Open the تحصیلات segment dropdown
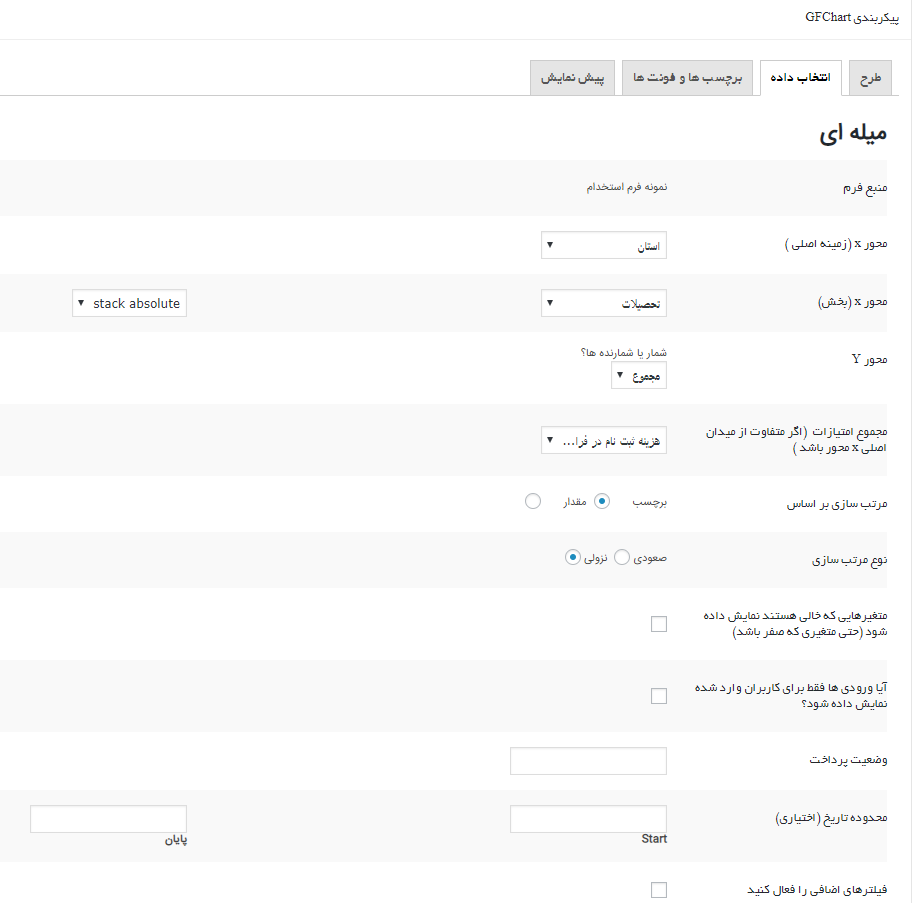912x903 pixels. (603, 304)
